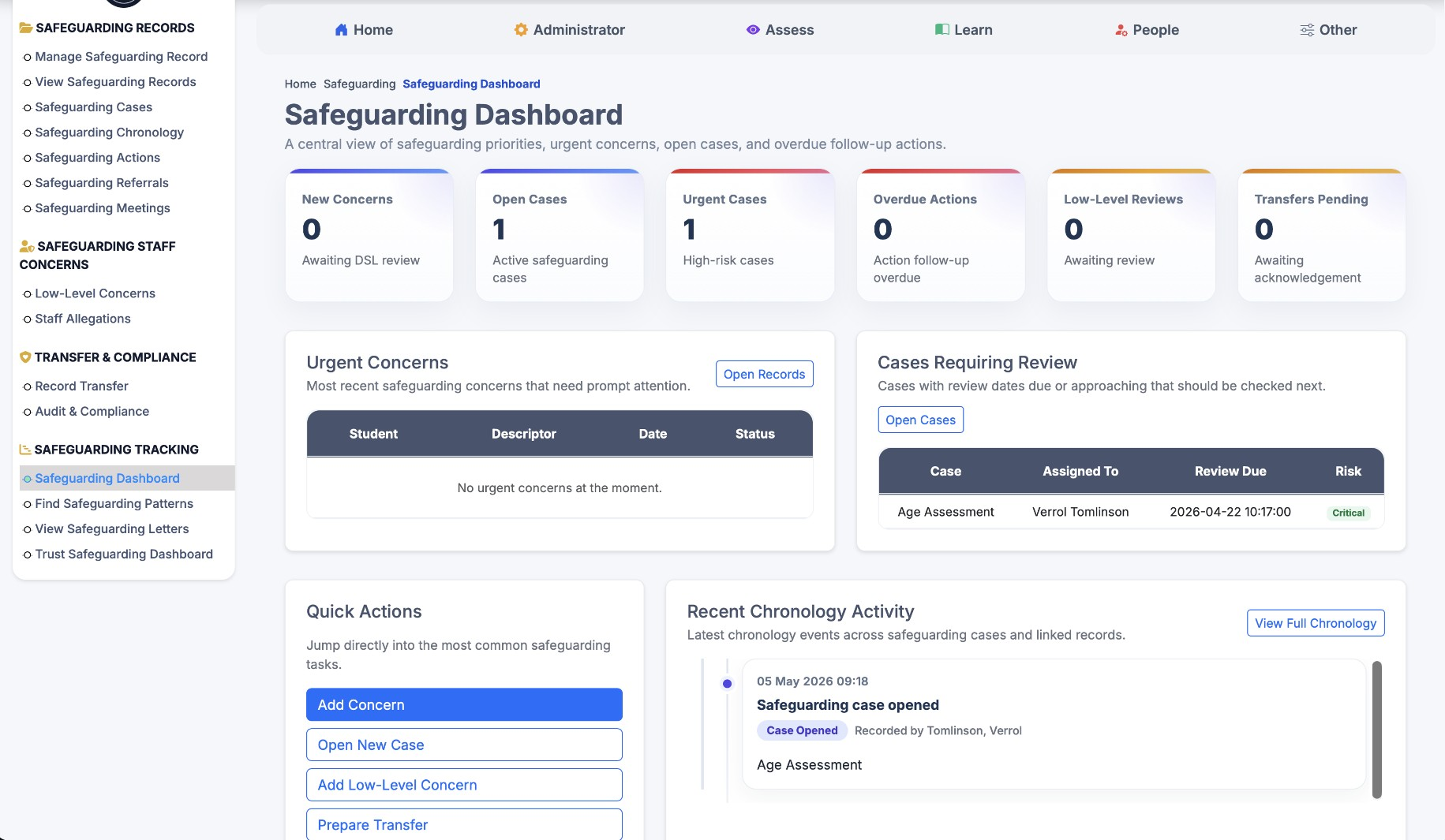Open Safeguarding Actions in sidebar
1445x840 pixels.
click(97, 158)
